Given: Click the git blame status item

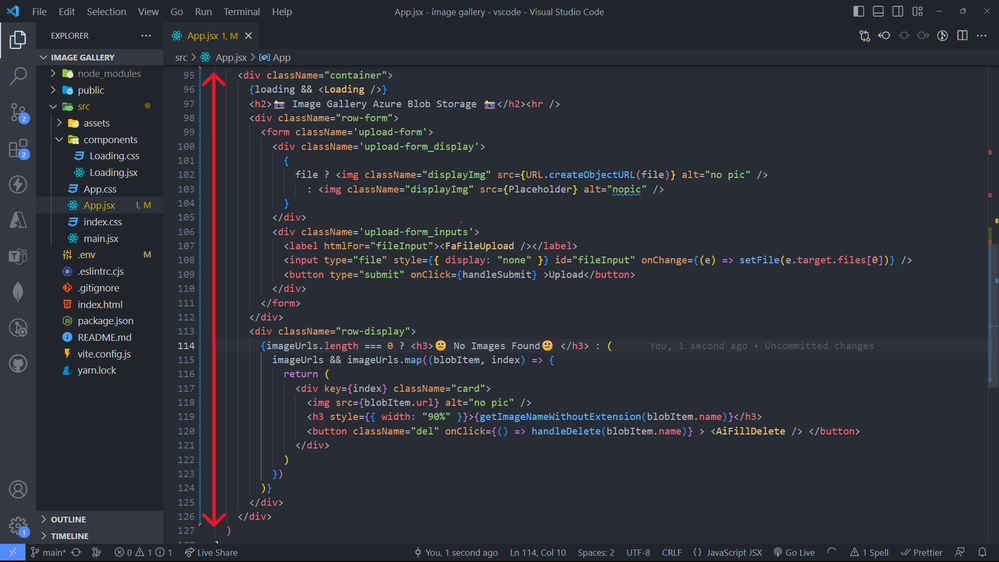Looking at the screenshot, I should click(x=456, y=552).
